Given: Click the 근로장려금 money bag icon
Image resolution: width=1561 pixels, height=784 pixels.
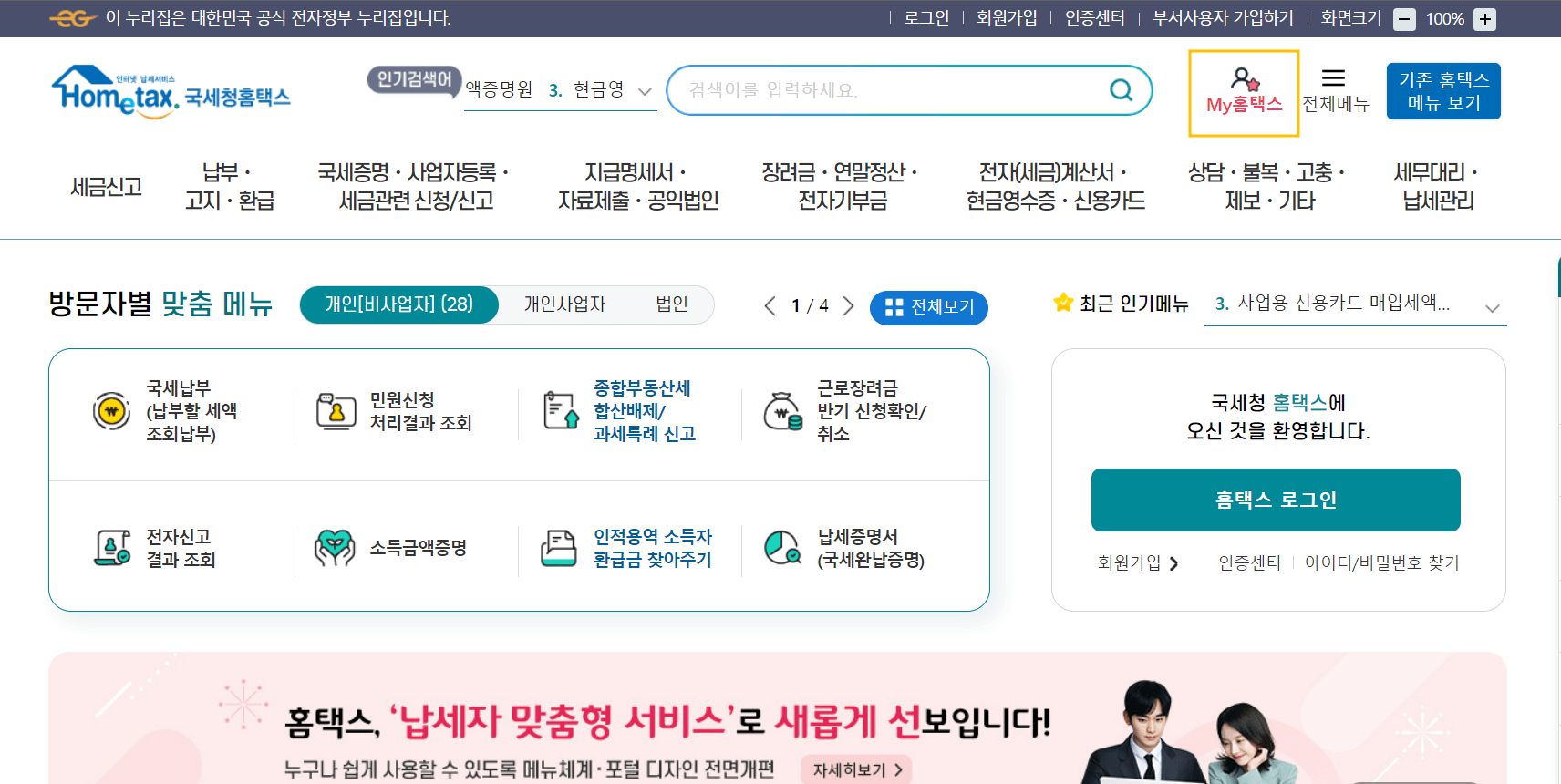Looking at the screenshot, I should (x=783, y=411).
